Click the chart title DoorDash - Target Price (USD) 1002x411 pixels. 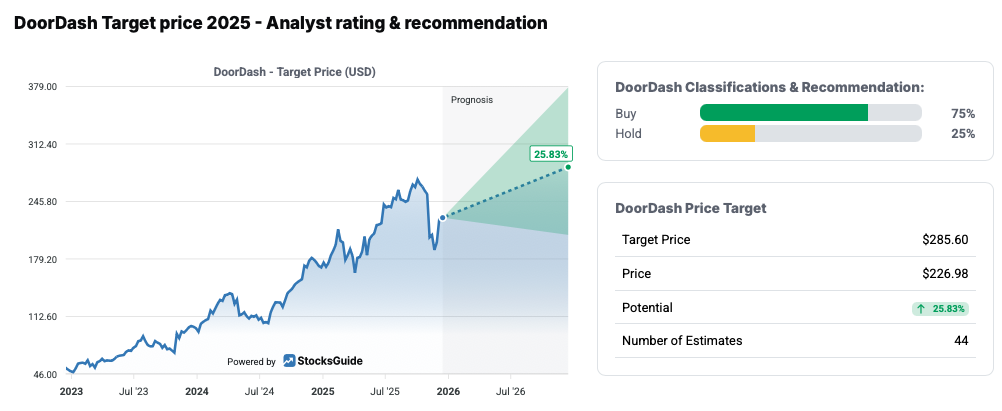(294, 72)
